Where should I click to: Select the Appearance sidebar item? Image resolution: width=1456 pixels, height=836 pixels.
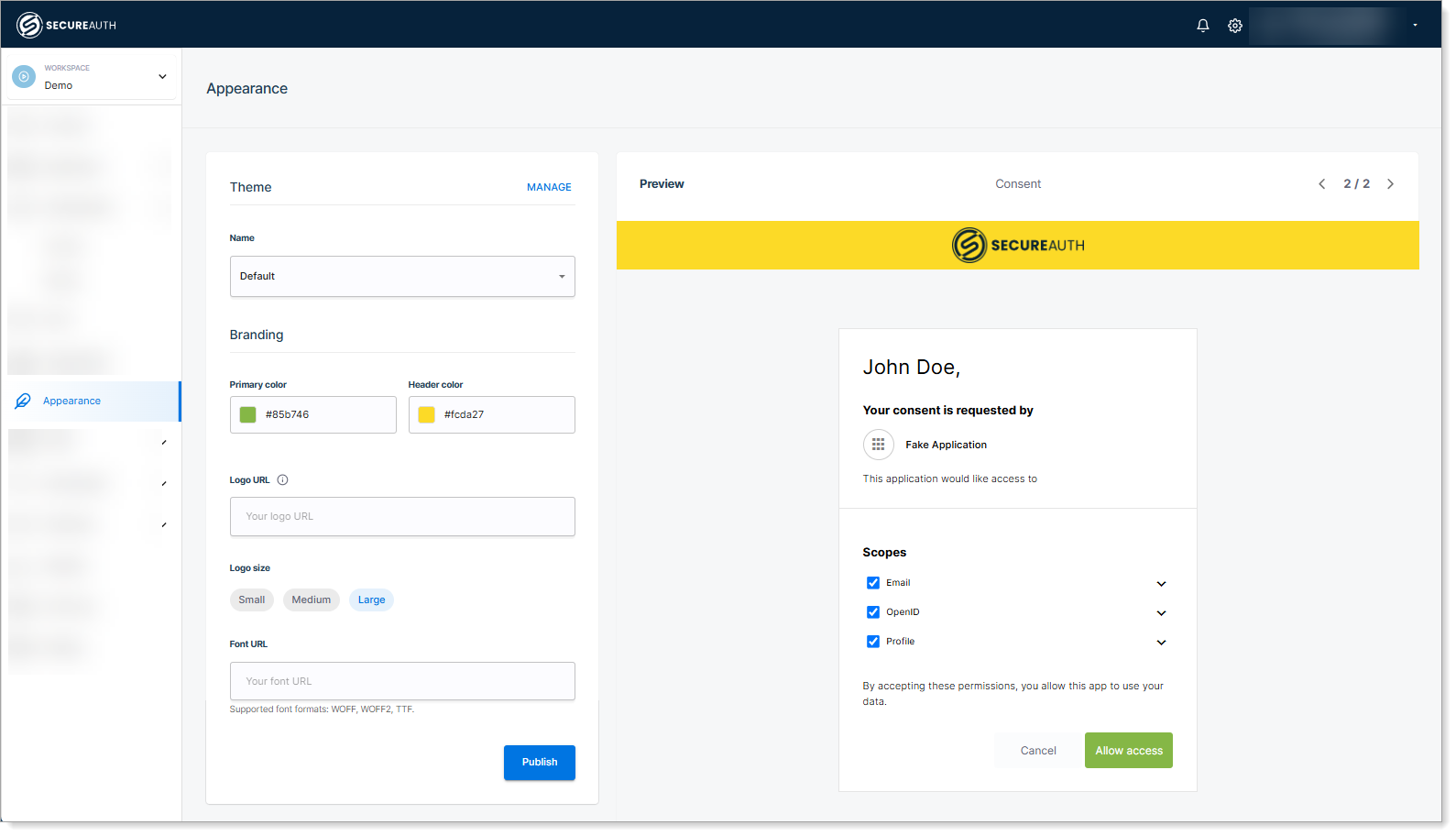pyautogui.click(x=91, y=401)
